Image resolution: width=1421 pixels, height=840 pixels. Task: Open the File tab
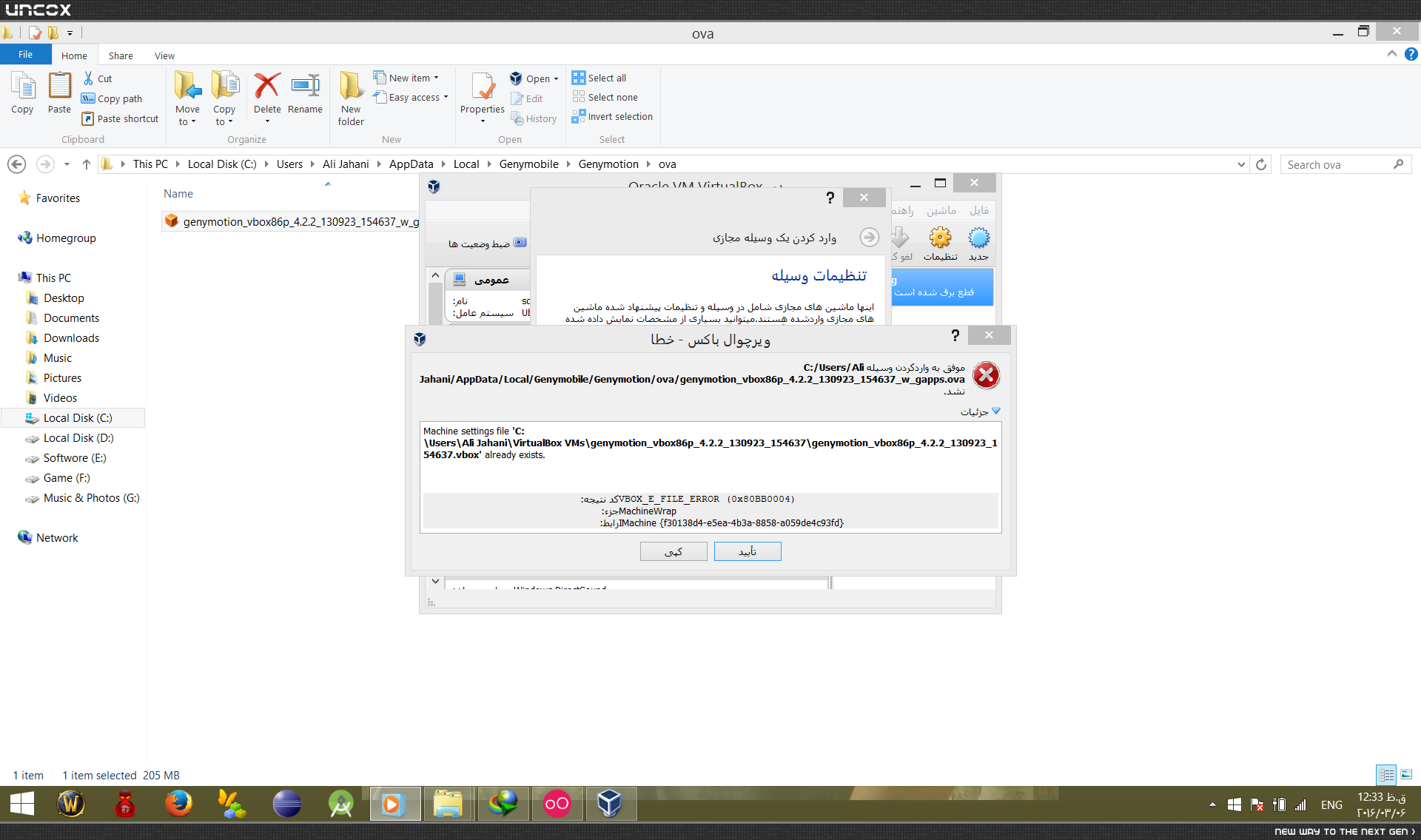click(x=25, y=55)
